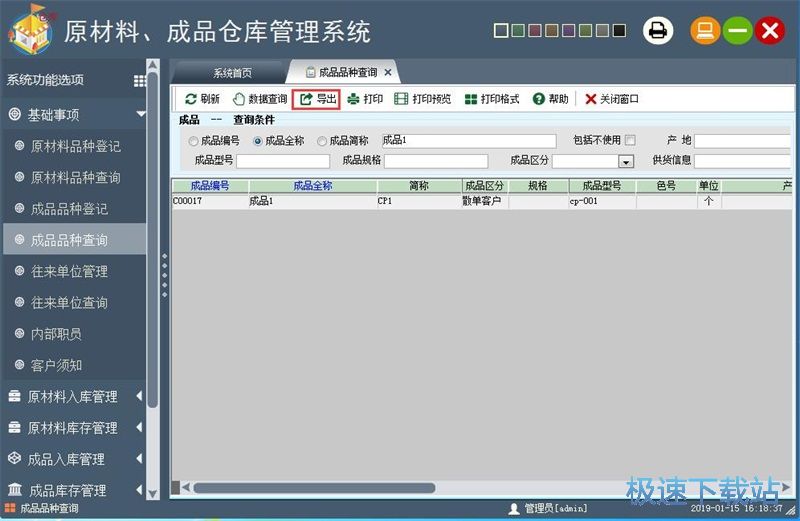Viewport: 800px width, 521px height.
Task: Sort by the 成品全称 column header
Action: [x=313, y=186]
